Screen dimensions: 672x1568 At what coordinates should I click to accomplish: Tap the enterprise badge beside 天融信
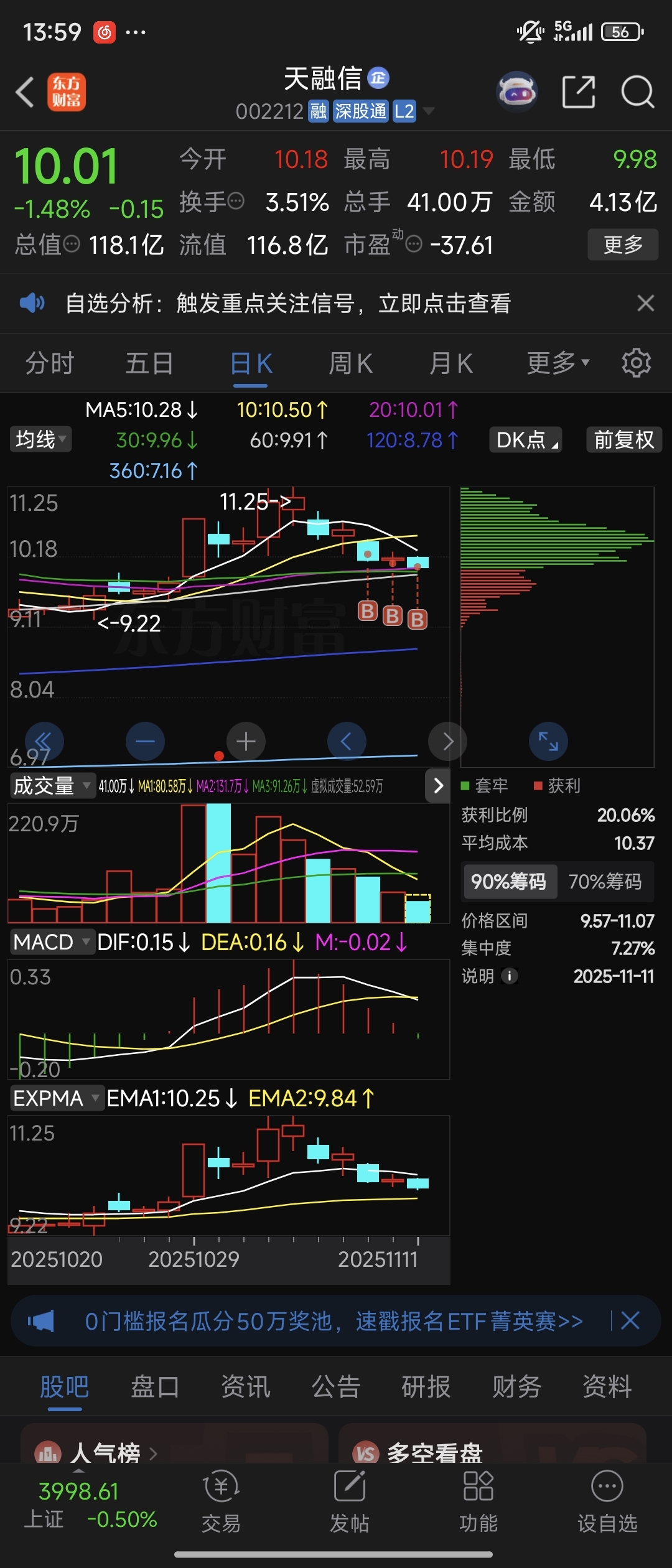pos(378,78)
